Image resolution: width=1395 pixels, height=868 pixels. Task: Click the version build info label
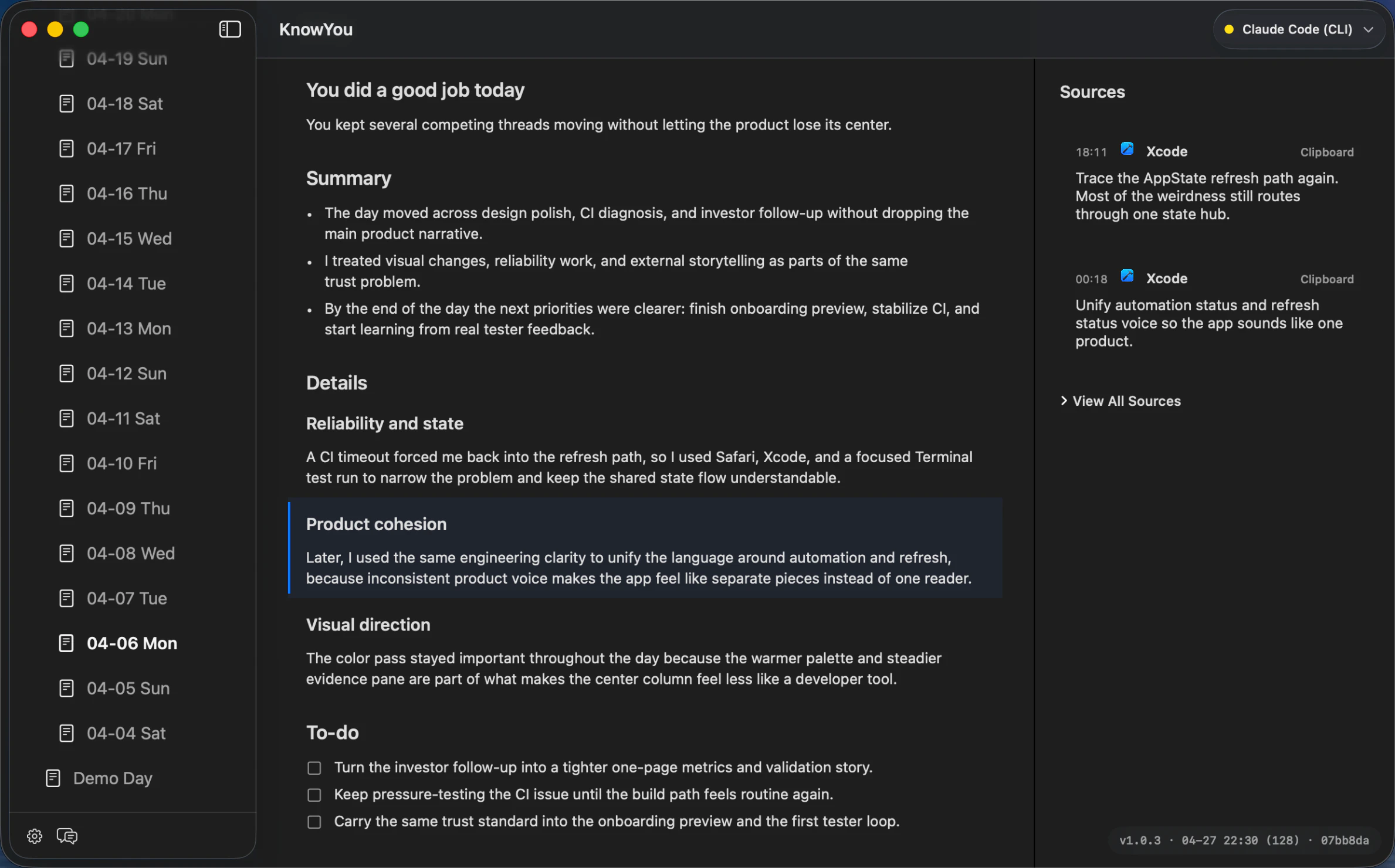click(1243, 840)
